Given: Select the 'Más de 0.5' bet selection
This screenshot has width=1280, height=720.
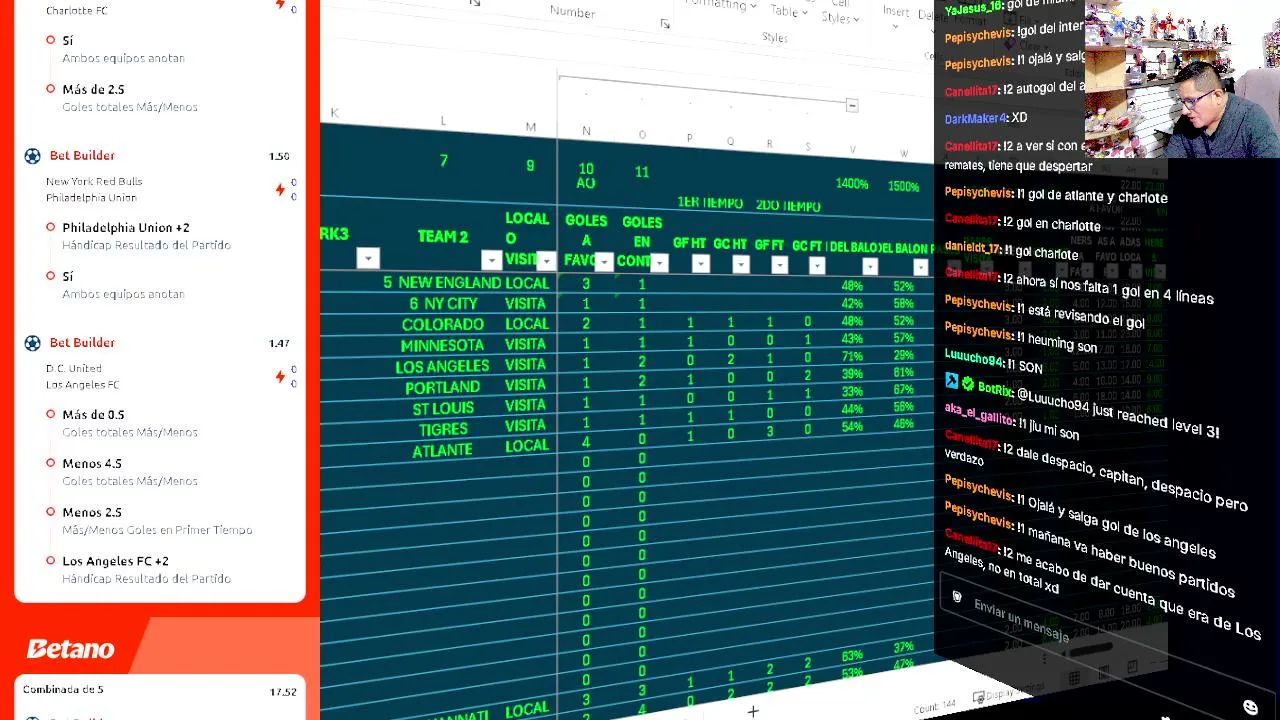Looking at the screenshot, I should coord(93,415).
